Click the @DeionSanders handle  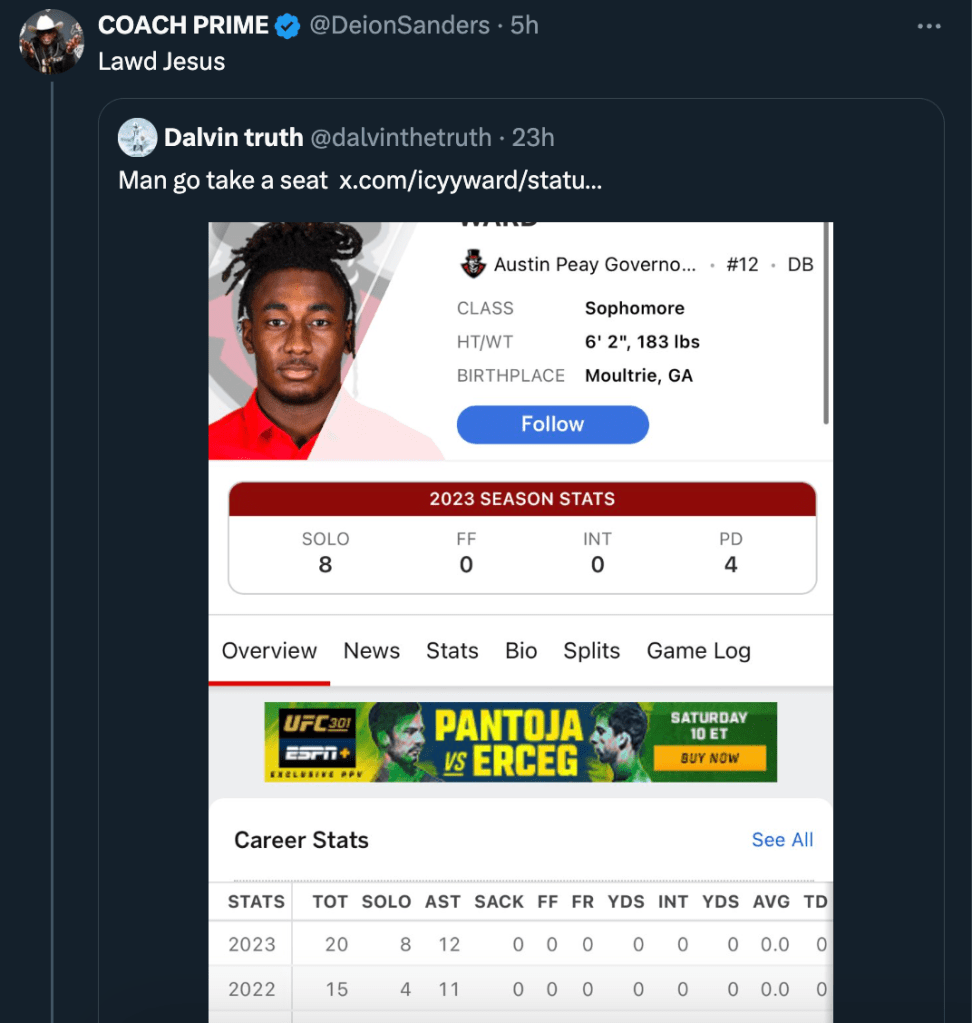pyautogui.click(x=400, y=26)
